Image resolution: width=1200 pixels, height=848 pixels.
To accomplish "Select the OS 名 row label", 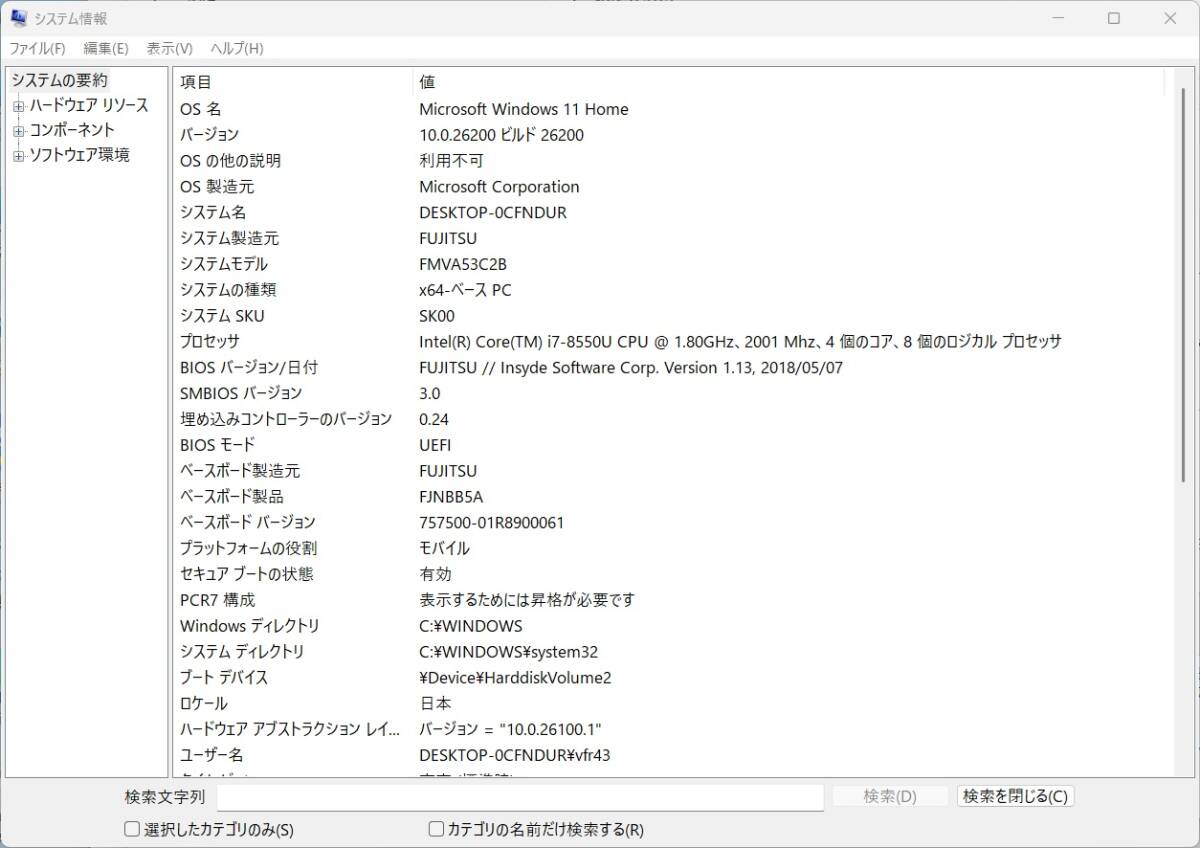I will (x=201, y=109).
